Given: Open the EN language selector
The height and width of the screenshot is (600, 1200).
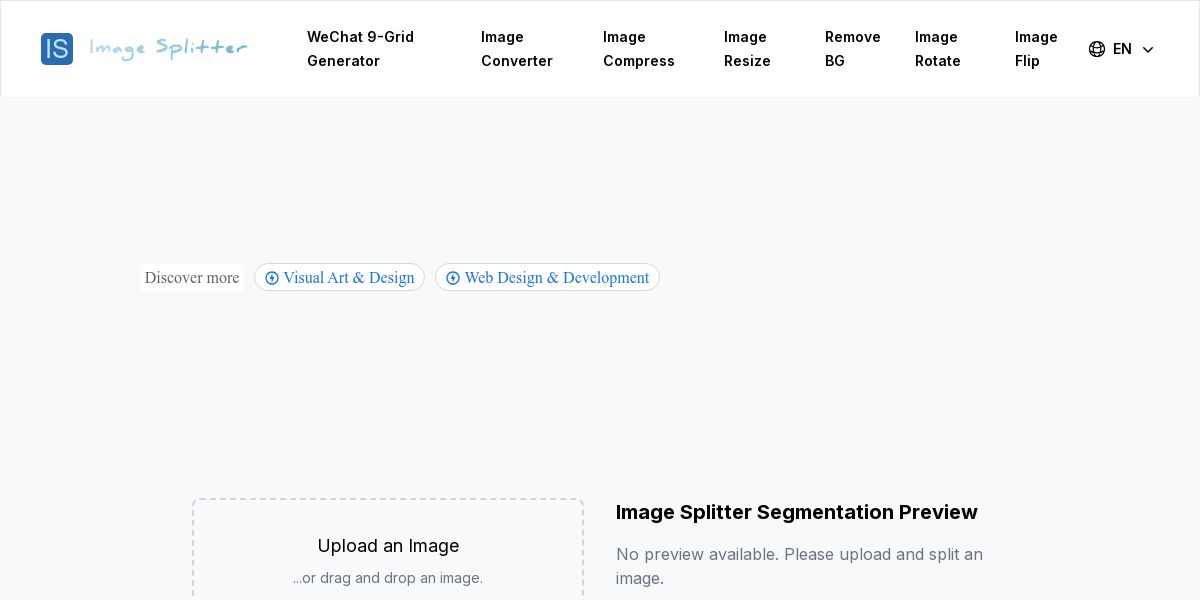Looking at the screenshot, I should coord(1122,49).
